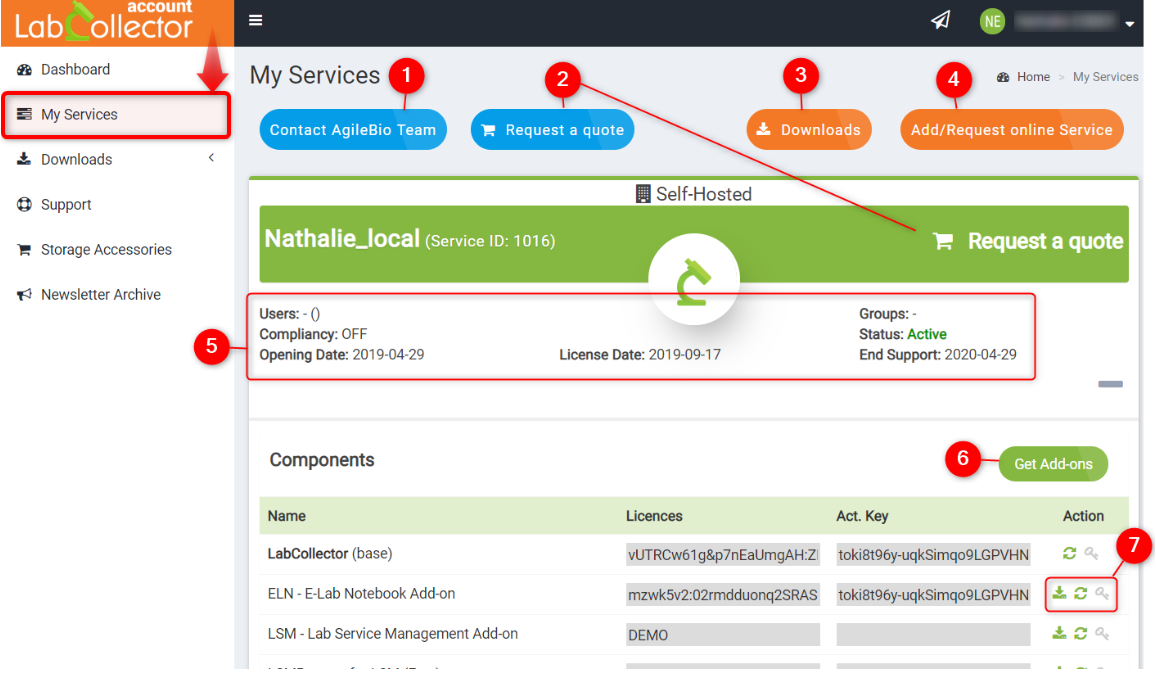Expand the Downloads submenu chevron
The width and height of the screenshot is (1156, 674).
coord(212,158)
